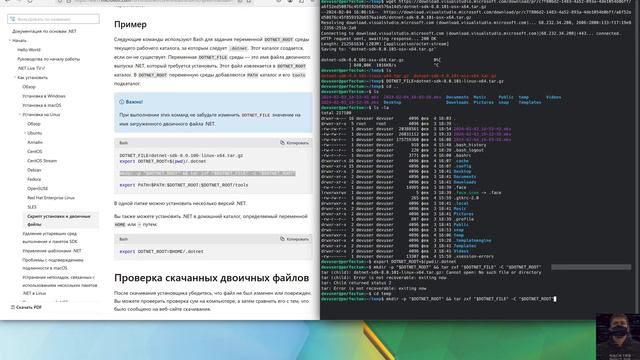The height and width of the screenshot is (360, 640).
Task: Open 'Документация по основам .NET' in the sidebar
Action: (44, 31)
